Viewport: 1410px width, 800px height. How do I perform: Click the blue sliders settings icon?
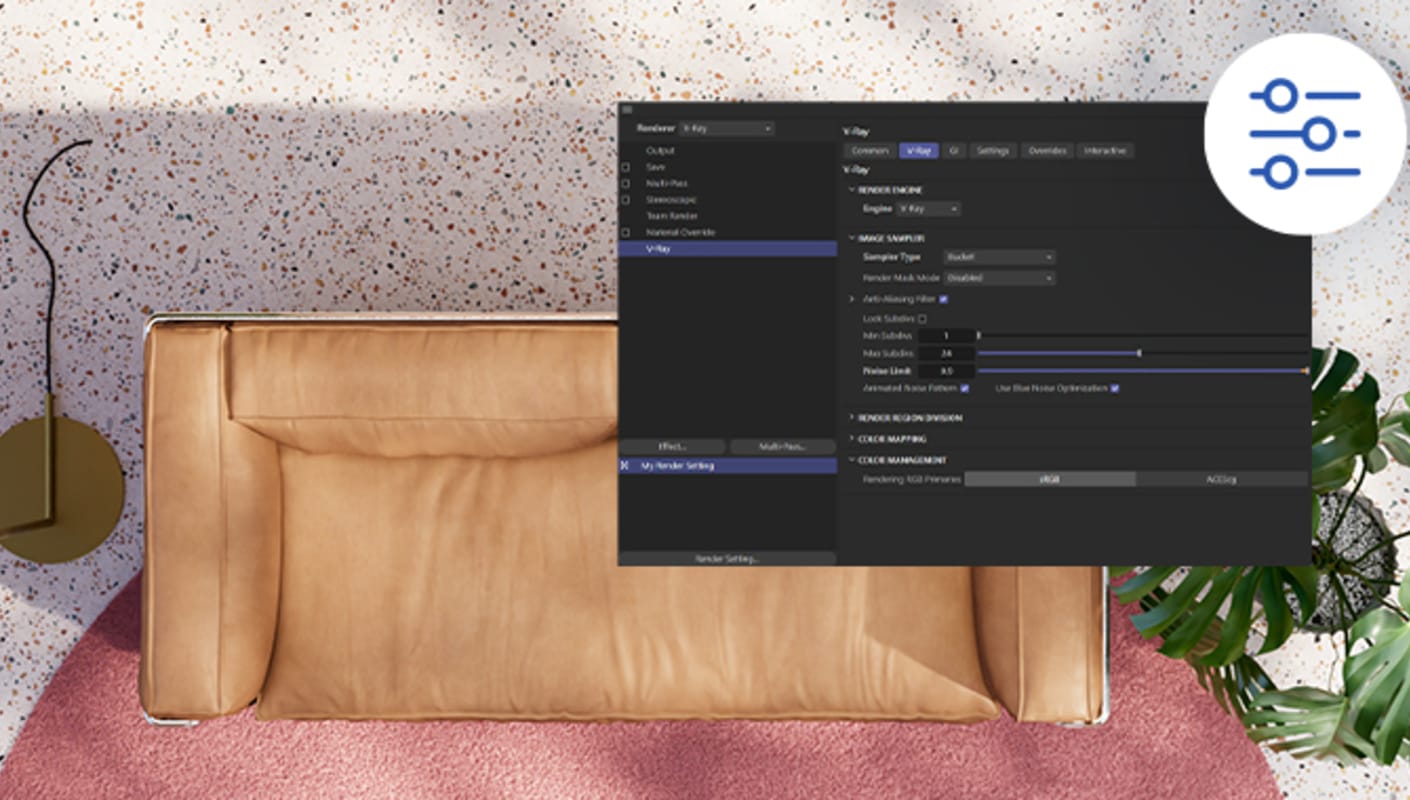pos(1304,134)
